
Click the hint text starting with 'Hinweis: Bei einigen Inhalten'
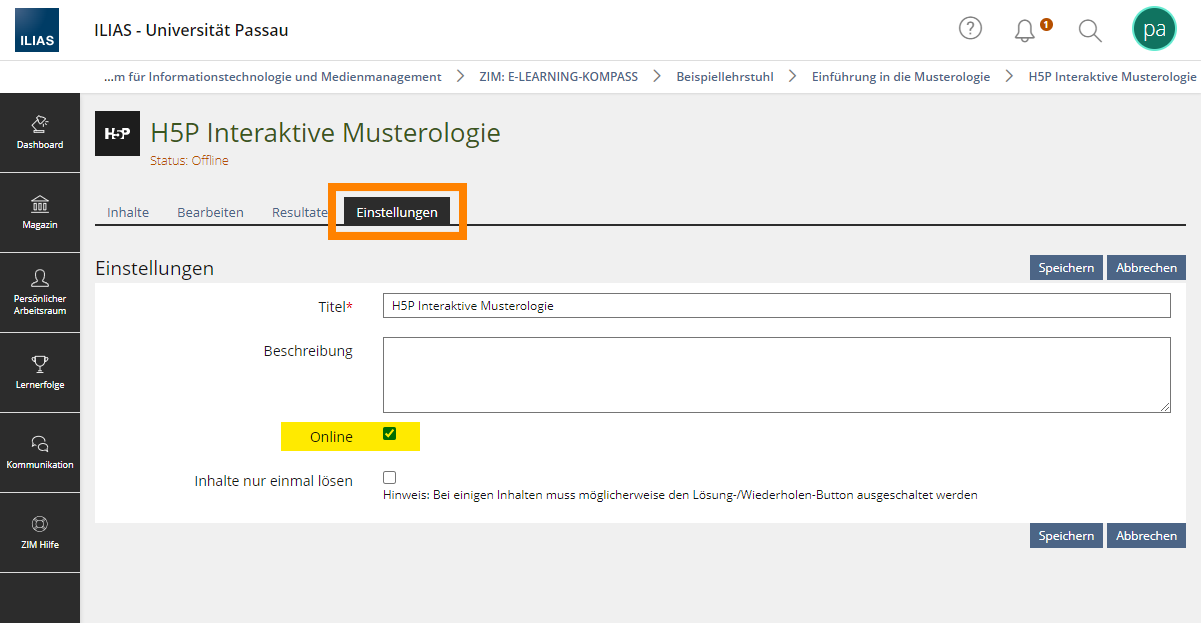(x=680, y=494)
